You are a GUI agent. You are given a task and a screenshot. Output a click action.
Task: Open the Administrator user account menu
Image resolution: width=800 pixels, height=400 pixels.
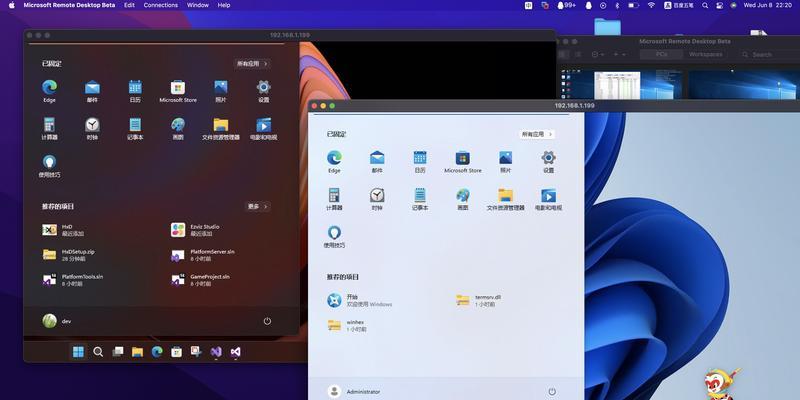tap(355, 391)
